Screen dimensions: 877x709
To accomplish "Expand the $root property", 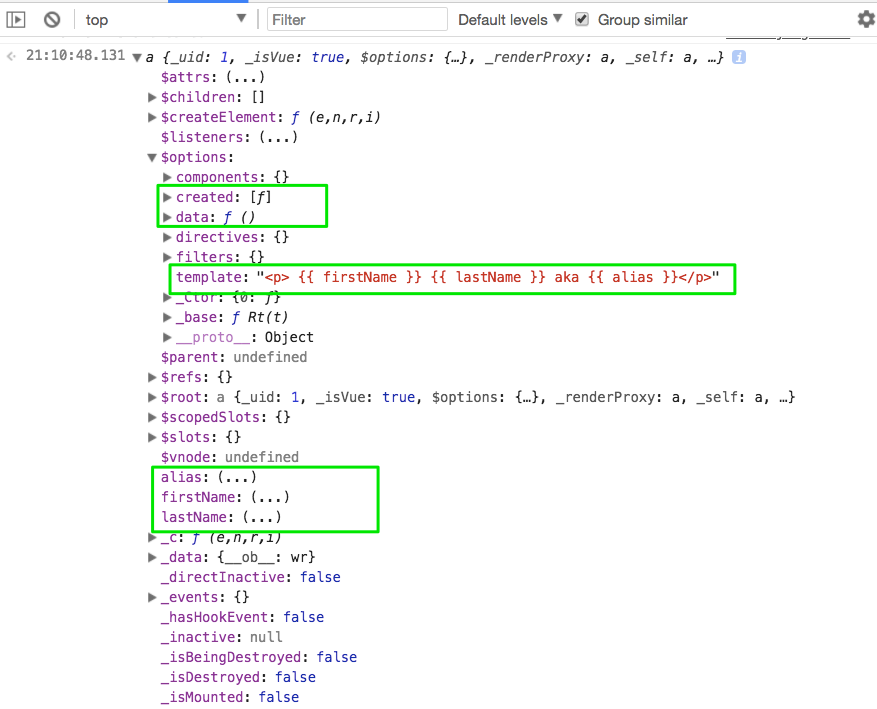I will click(x=152, y=397).
